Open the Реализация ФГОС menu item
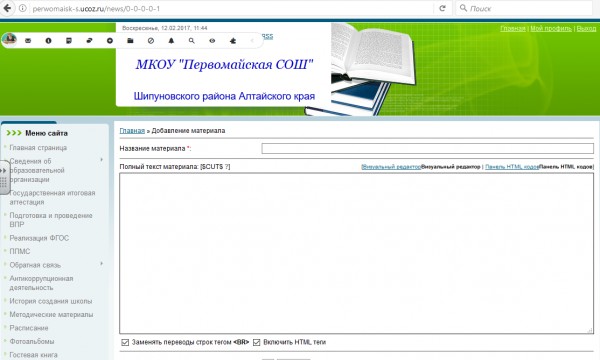The image size is (600, 360). pyautogui.click(x=39, y=238)
